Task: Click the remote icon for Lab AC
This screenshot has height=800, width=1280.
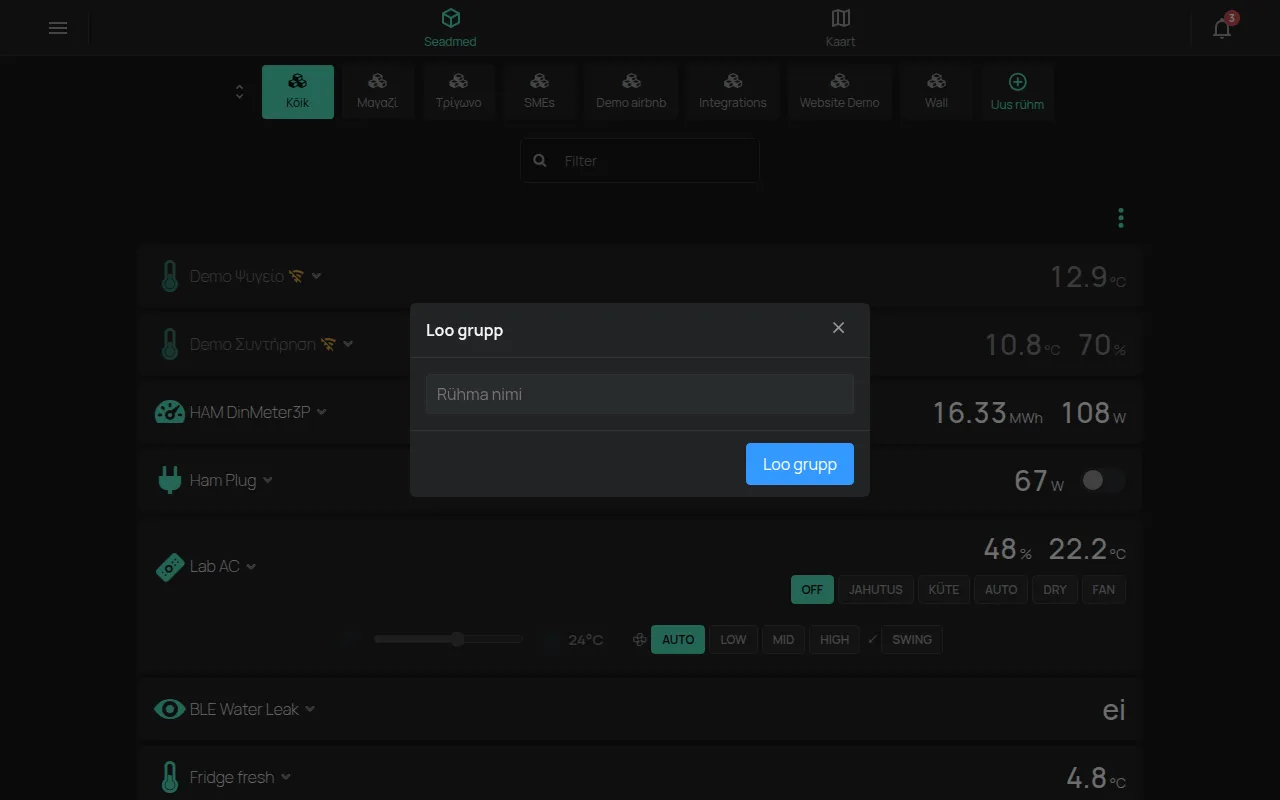Action: pyautogui.click(x=170, y=567)
